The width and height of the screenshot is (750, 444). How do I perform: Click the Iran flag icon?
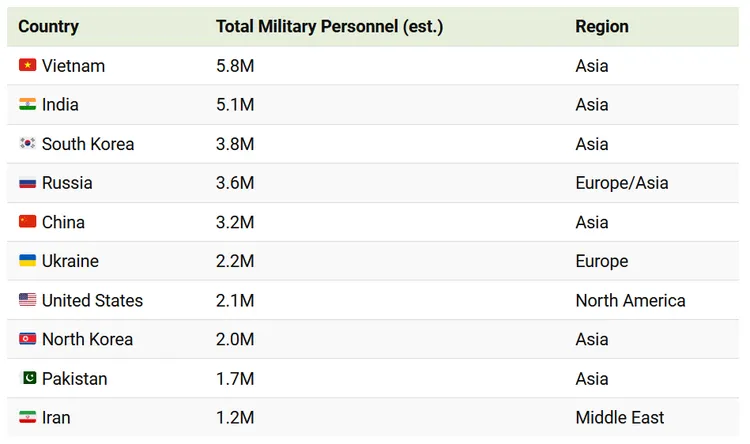point(27,418)
